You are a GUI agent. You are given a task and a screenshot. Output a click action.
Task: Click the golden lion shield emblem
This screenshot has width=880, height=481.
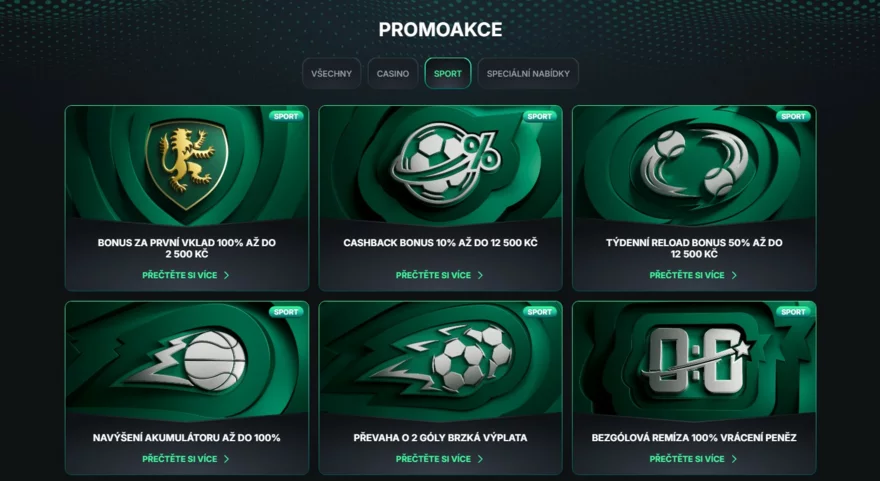pos(187,163)
